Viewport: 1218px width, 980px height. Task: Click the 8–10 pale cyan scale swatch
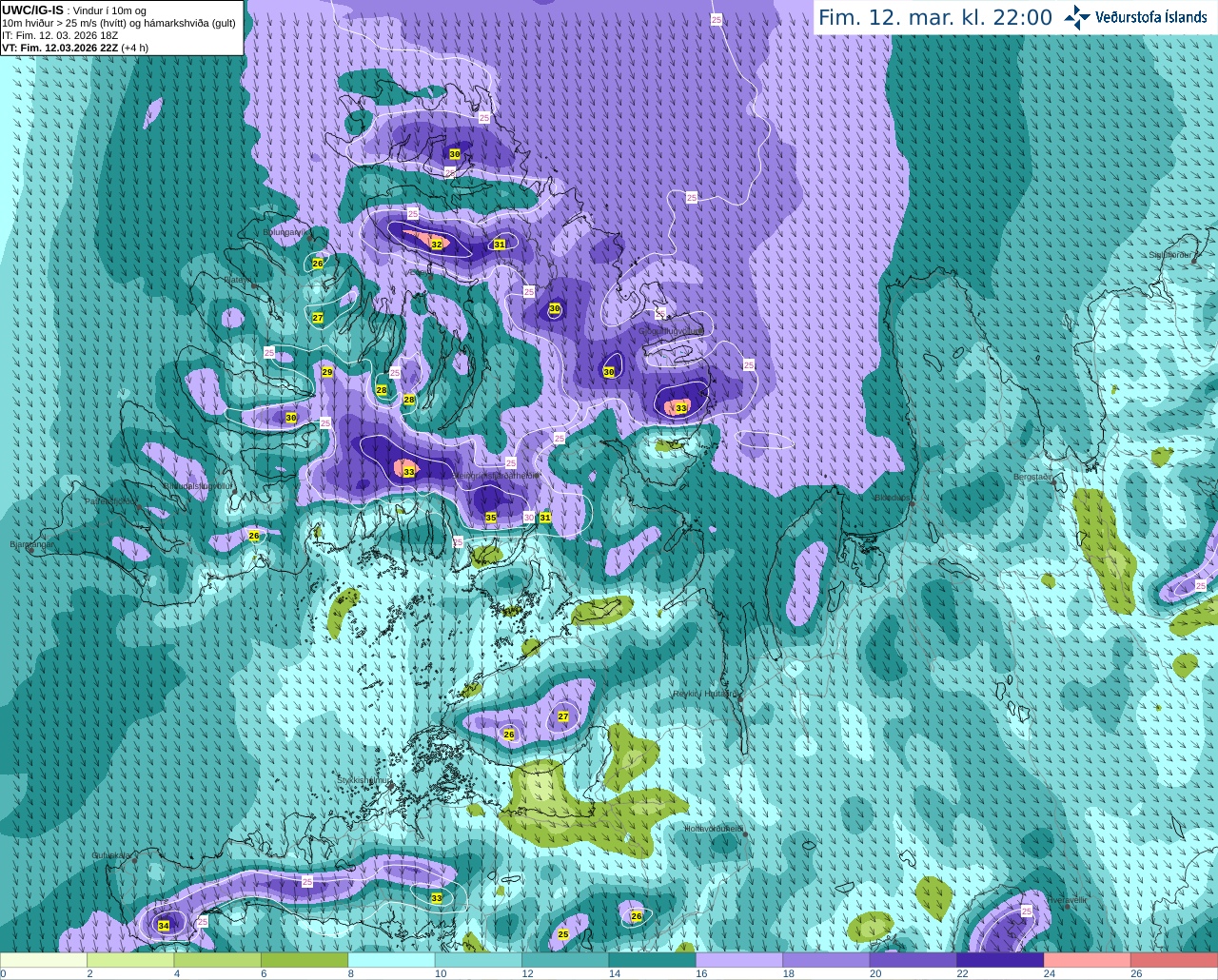tap(391, 960)
